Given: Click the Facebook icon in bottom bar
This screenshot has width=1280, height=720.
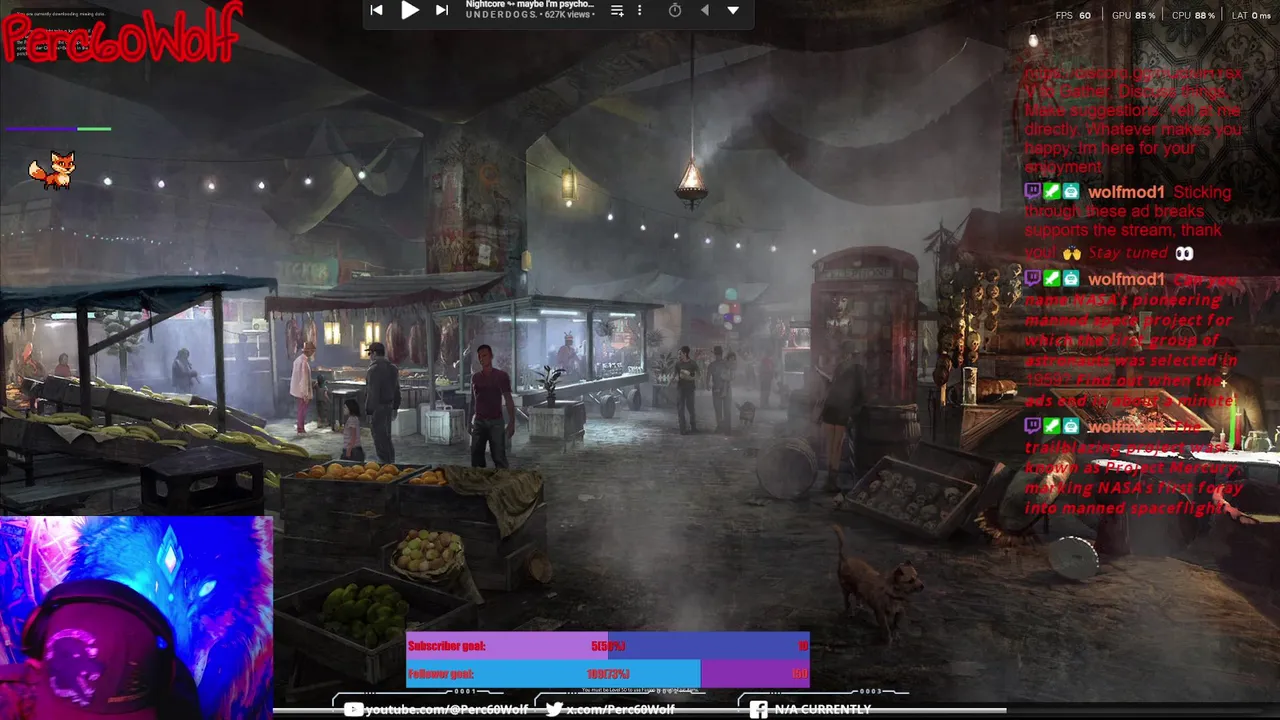Looking at the screenshot, I should 759,709.
